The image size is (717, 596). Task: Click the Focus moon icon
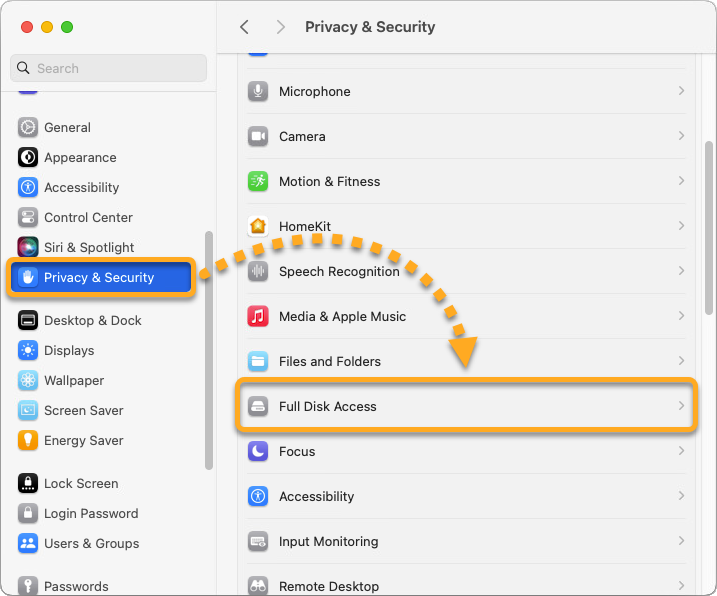click(259, 451)
